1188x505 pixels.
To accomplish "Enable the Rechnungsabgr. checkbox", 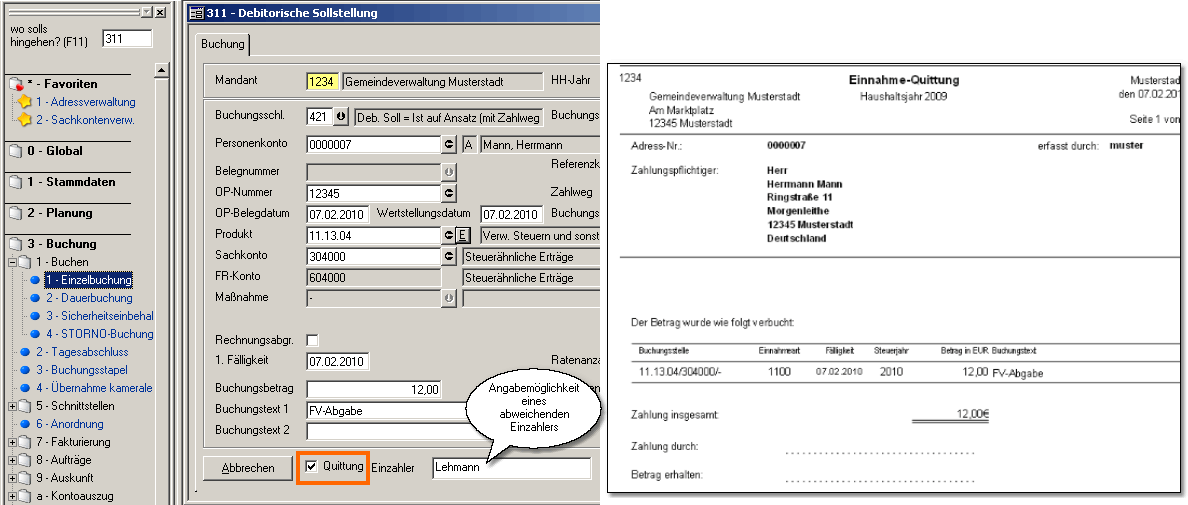I will click(x=313, y=340).
